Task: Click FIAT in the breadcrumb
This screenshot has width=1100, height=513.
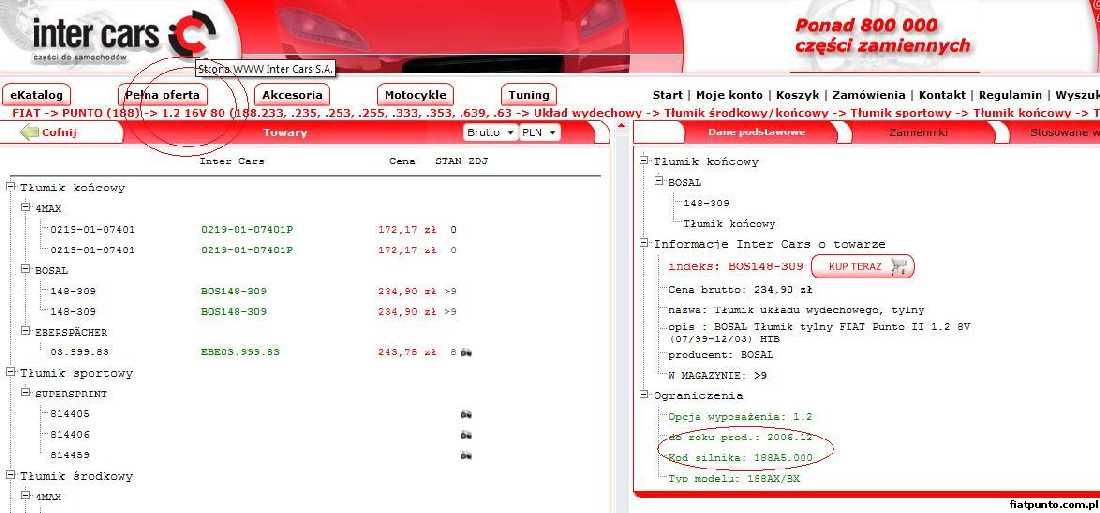Action: (25, 113)
